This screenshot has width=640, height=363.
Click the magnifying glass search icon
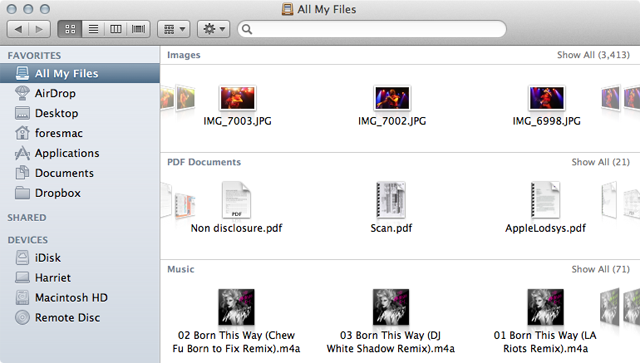click(x=247, y=29)
